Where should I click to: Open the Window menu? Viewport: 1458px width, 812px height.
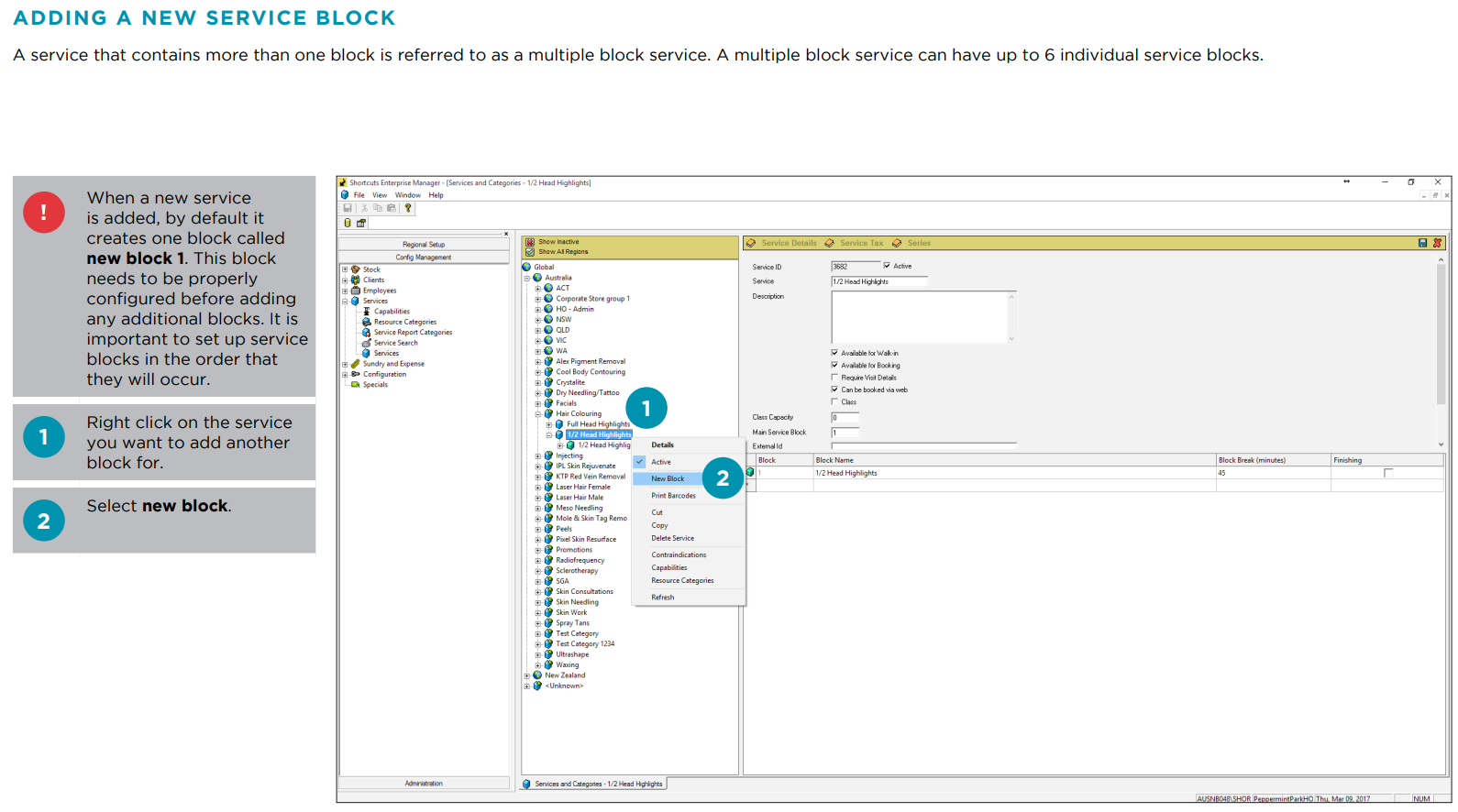pyautogui.click(x=408, y=195)
